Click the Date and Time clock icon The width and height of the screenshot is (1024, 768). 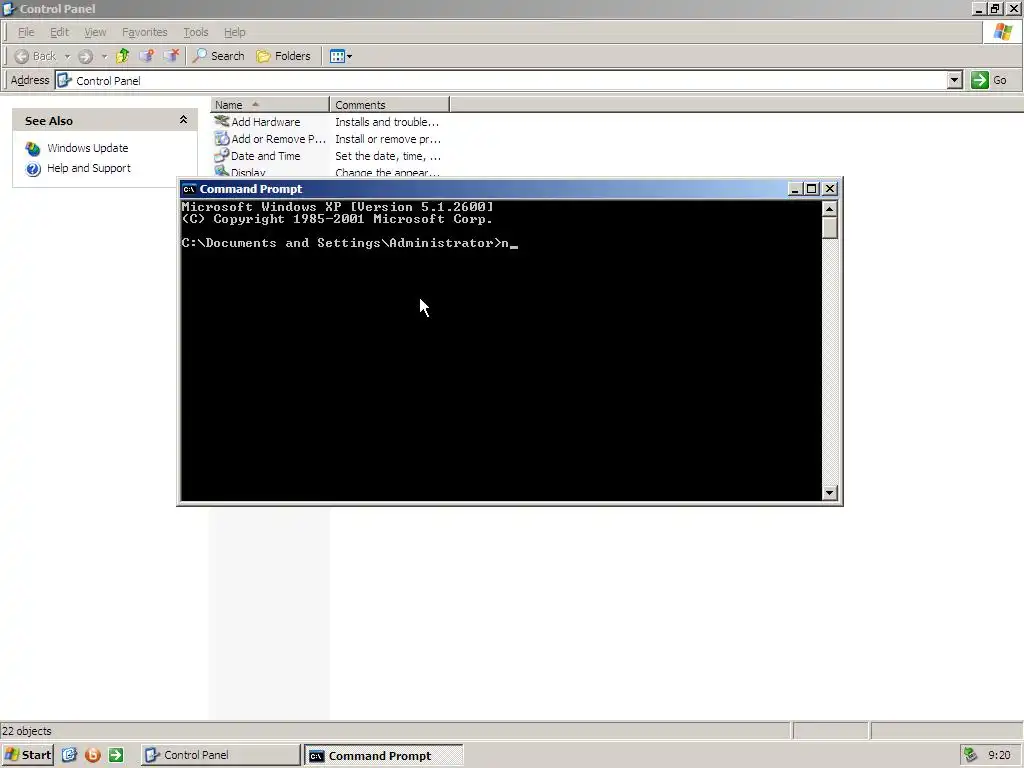click(x=222, y=155)
